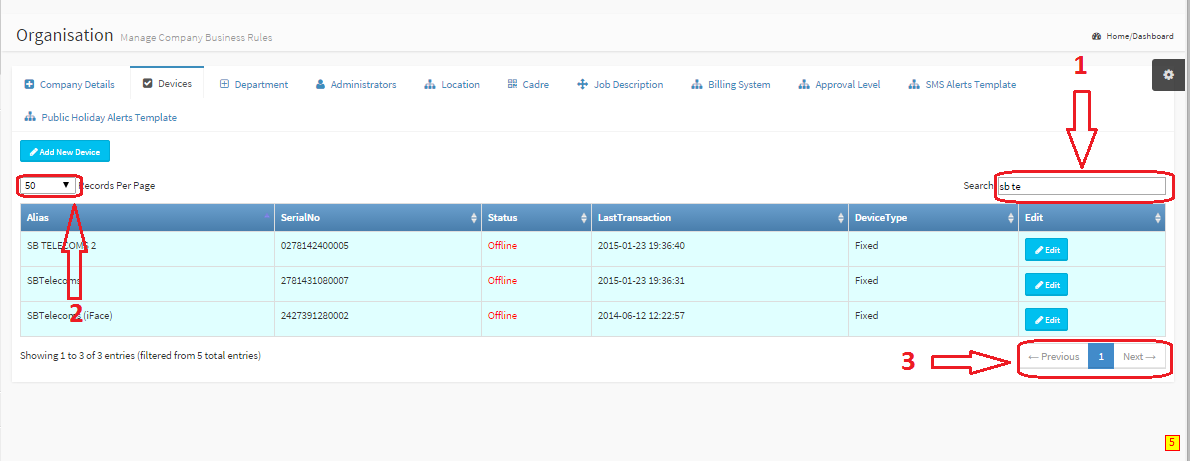Screen dimensions: 1190x461
Task: Expand the Records Per Page dropdown
Action: point(47,185)
